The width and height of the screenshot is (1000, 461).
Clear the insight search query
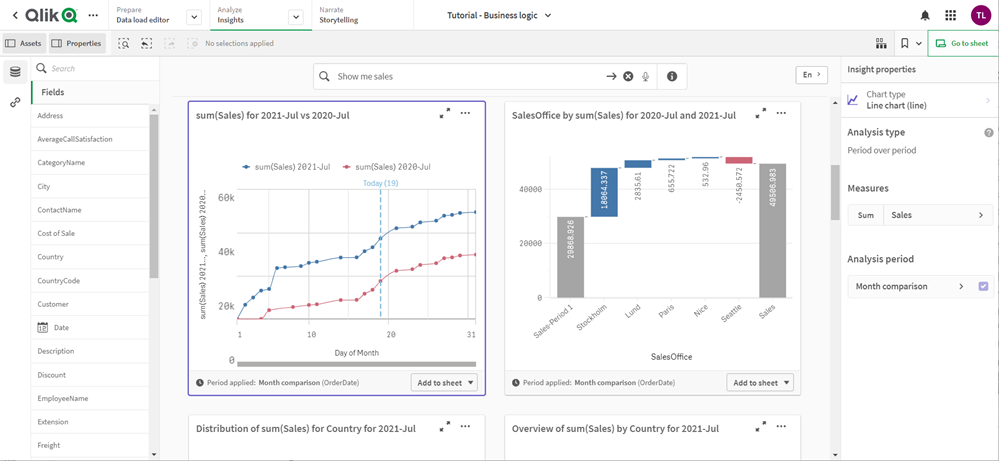point(628,76)
